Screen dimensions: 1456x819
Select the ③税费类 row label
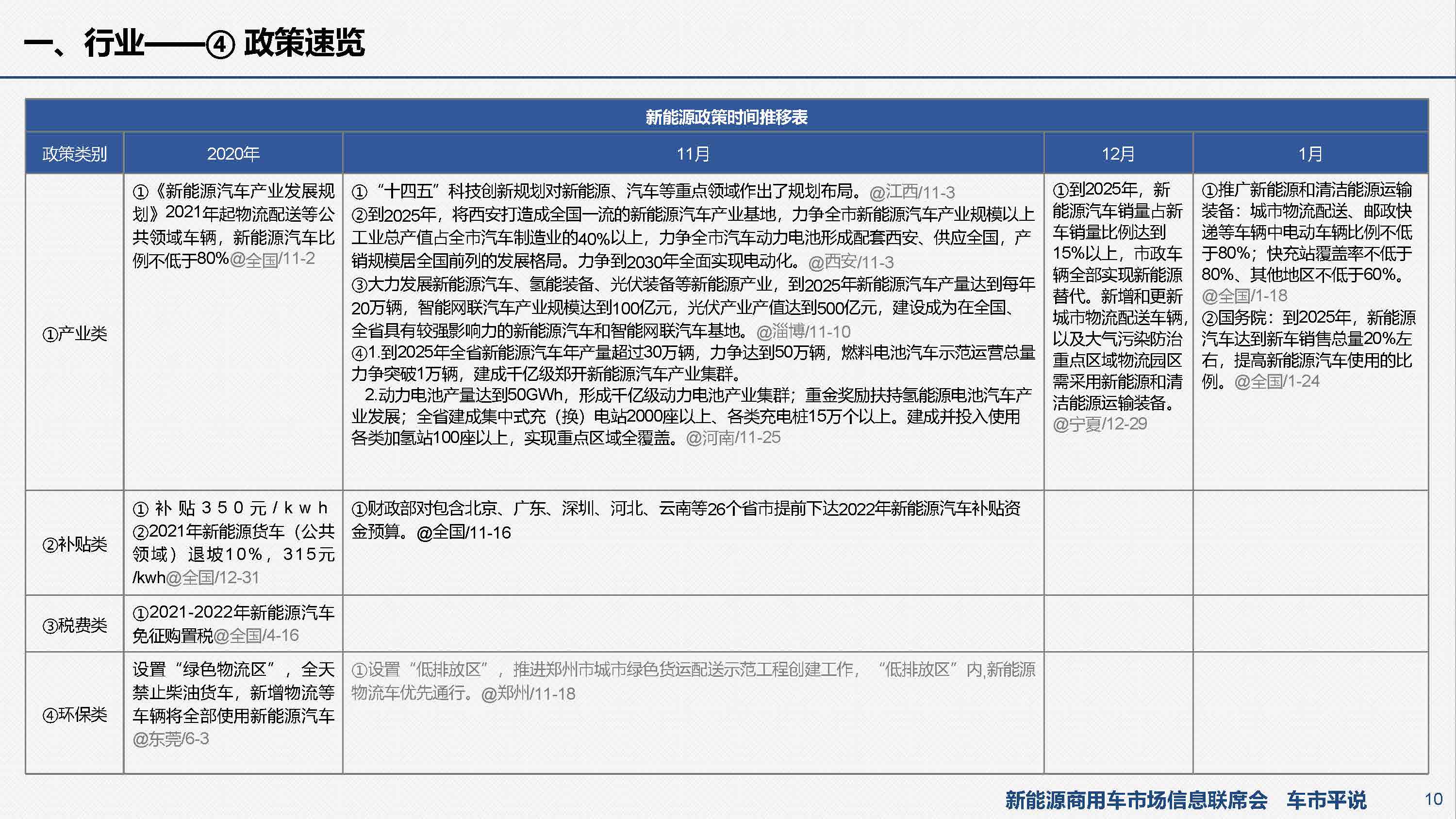75,625
